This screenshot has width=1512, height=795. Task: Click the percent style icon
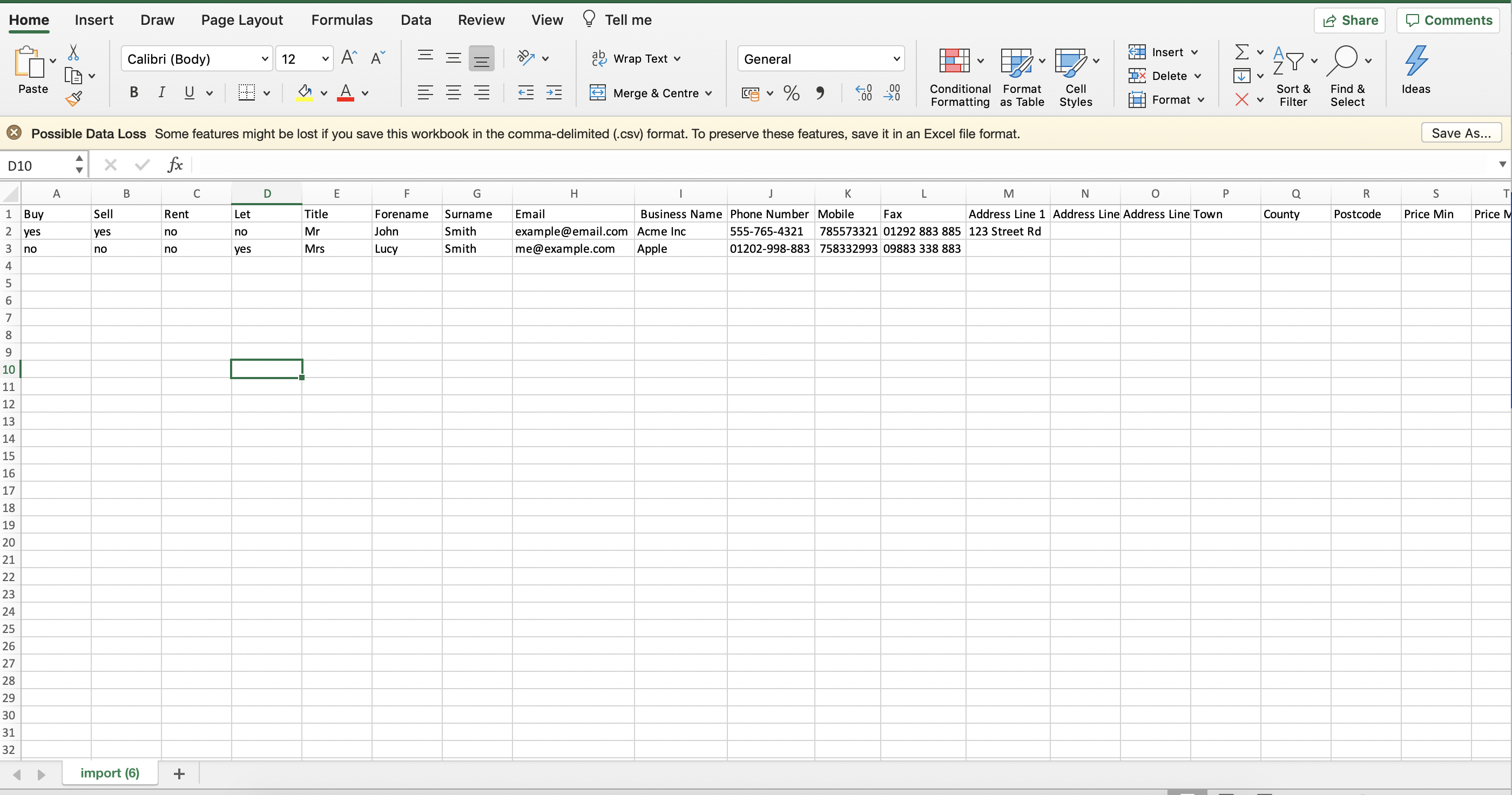click(791, 93)
